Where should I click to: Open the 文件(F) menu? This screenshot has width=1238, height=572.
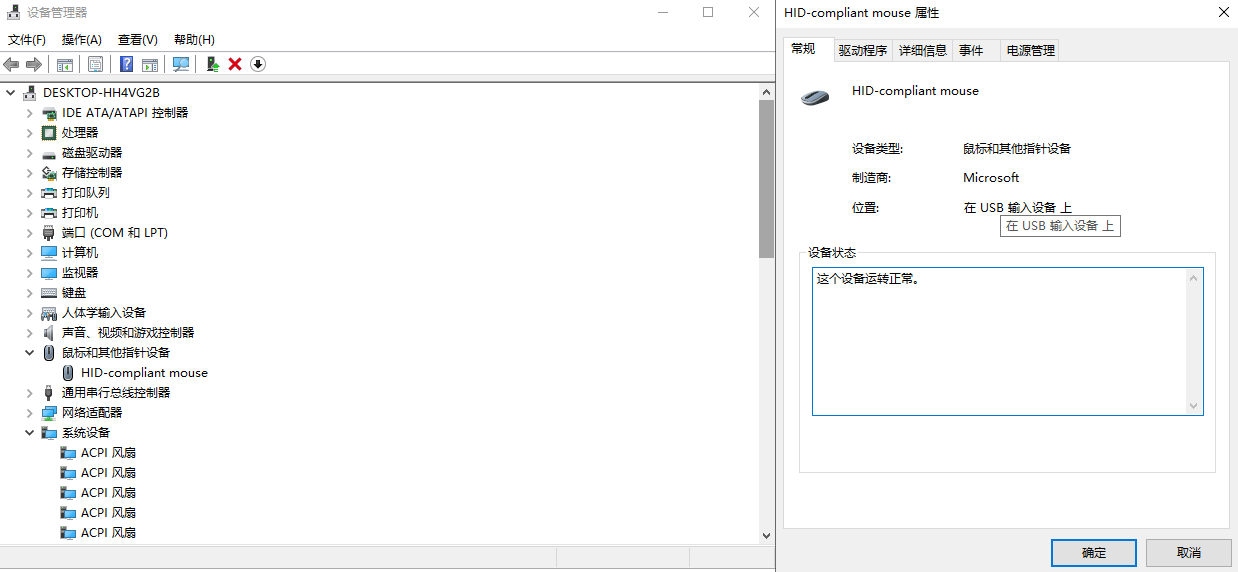[27, 40]
